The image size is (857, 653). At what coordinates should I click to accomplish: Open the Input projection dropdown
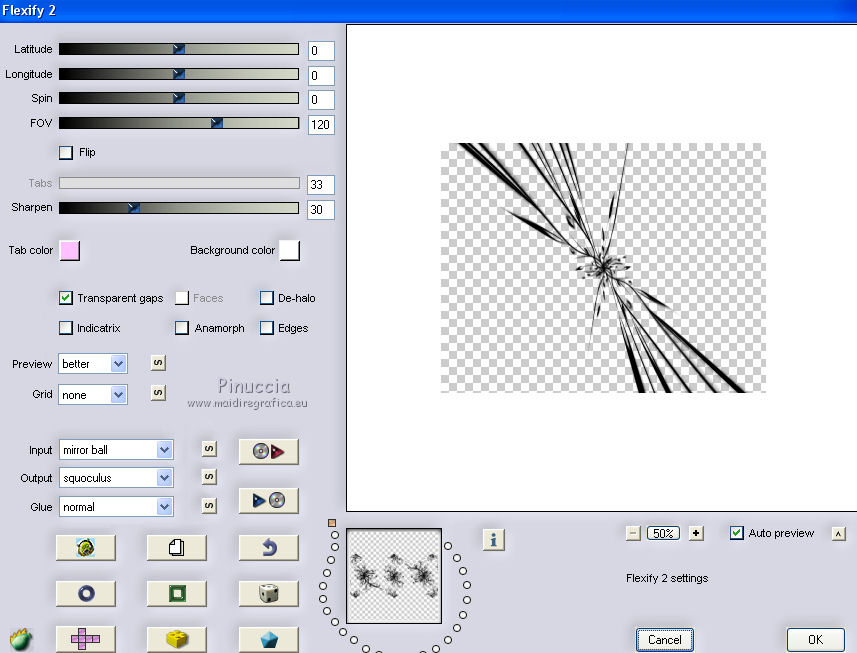(116, 450)
